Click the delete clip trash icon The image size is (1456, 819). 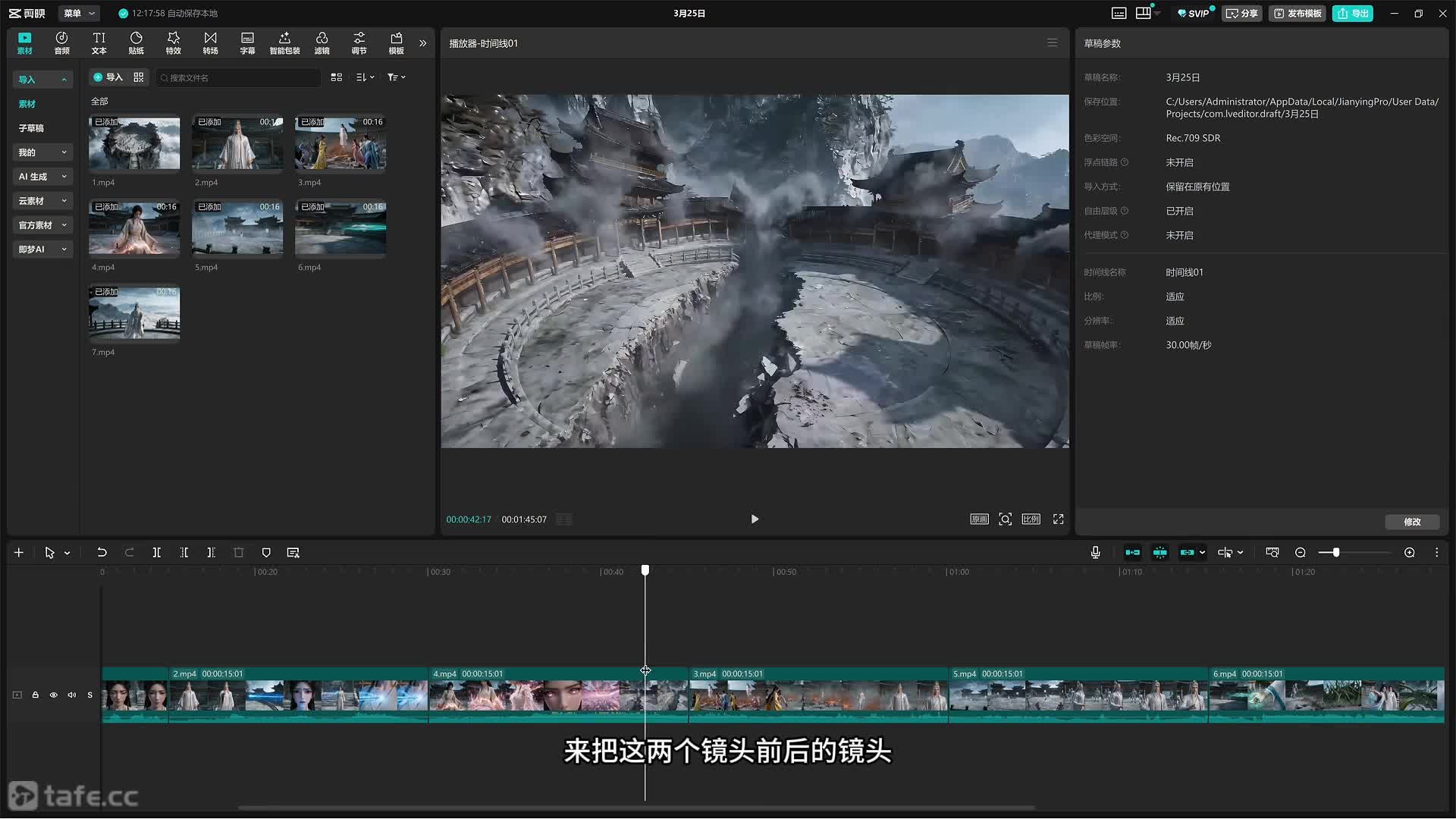[238, 553]
